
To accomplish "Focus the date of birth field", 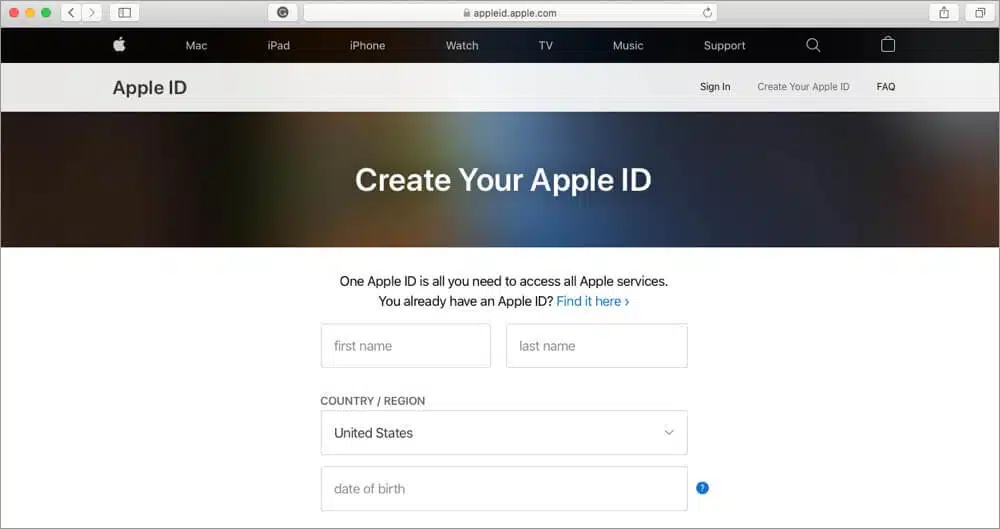I will tap(504, 489).
